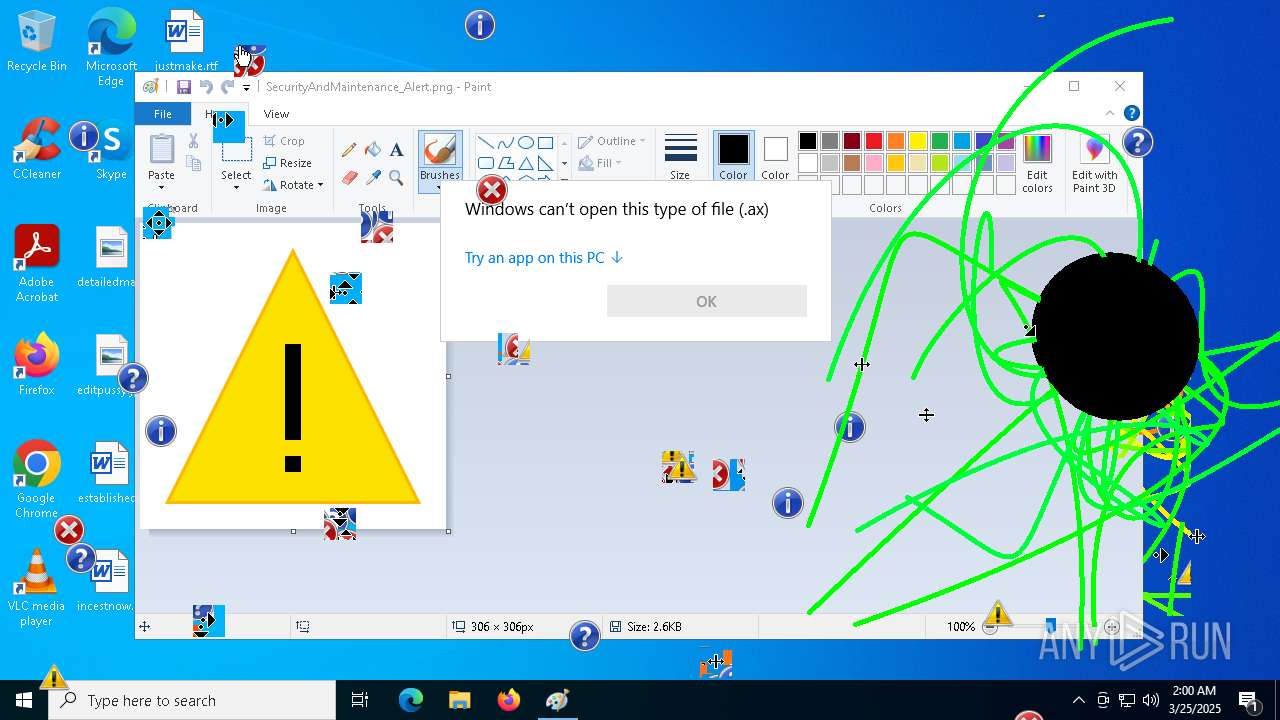This screenshot has height=720, width=1280.
Task: Select the Eraser tool
Action: tap(349, 178)
